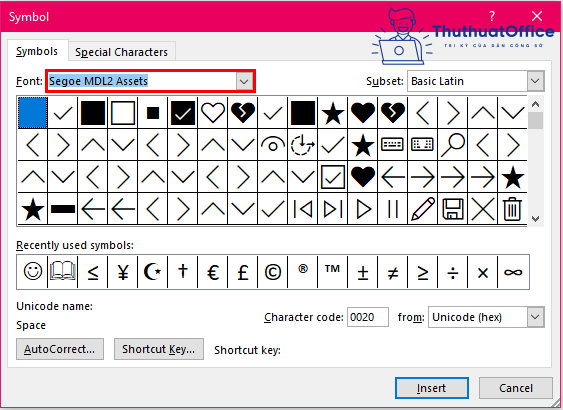563x410 pixels.
Task: Choose the registered trademark recent symbol
Action: point(303,272)
